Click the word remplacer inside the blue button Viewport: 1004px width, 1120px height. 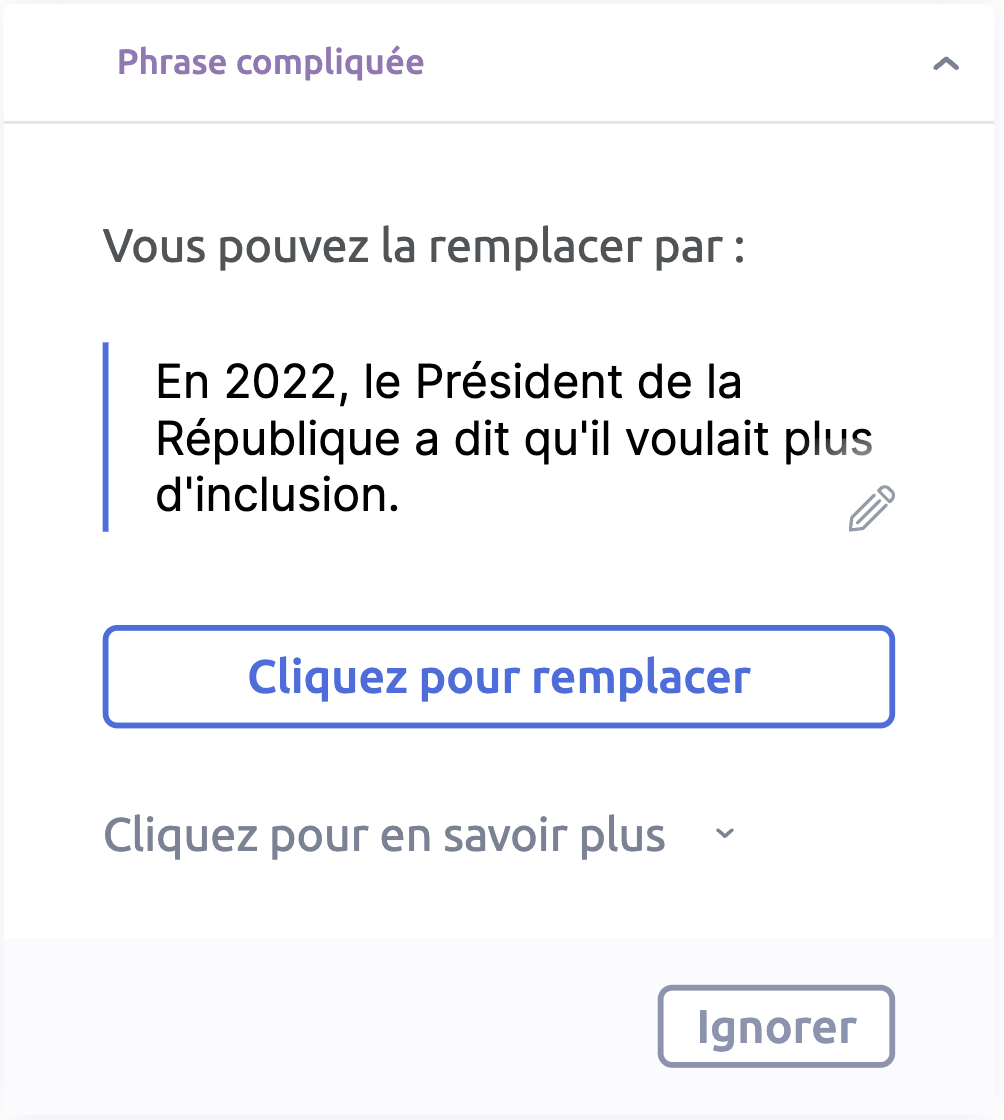641,677
